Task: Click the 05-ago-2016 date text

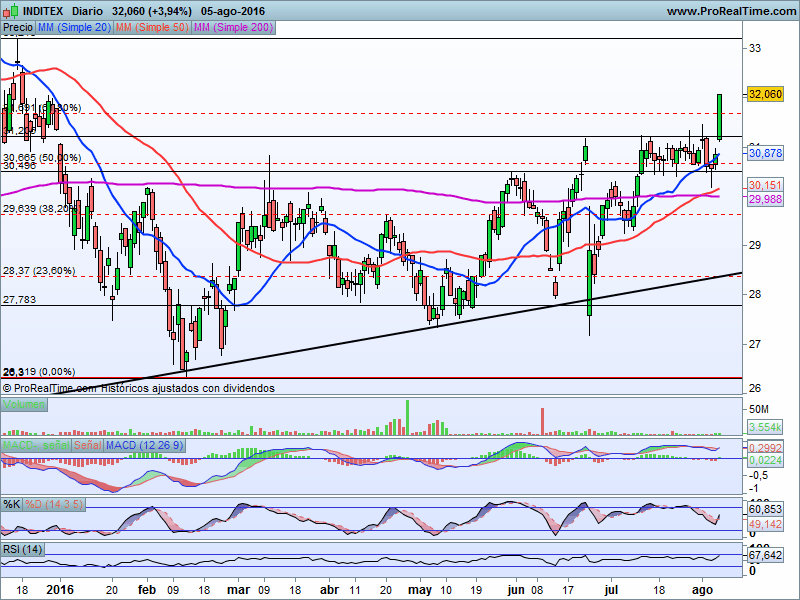Action: 233,11
